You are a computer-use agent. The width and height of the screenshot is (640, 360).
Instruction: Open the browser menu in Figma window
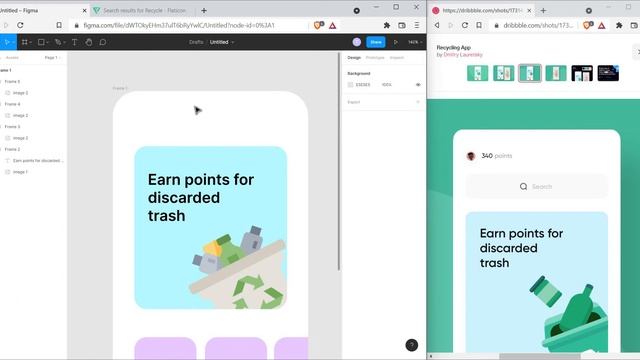point(417,25)
